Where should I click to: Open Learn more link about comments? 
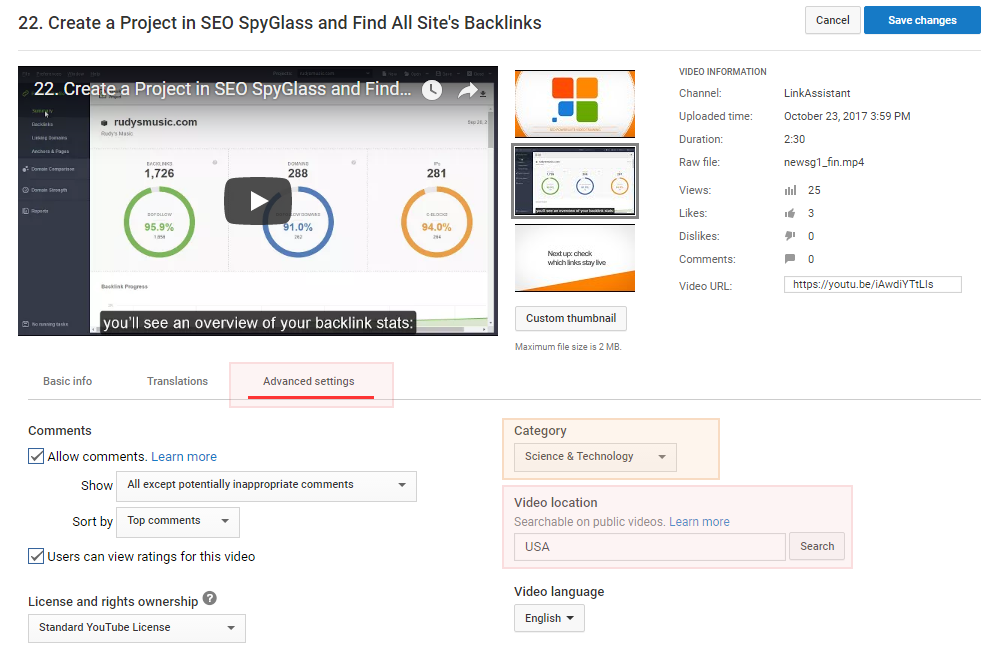[x=184, y=456]
